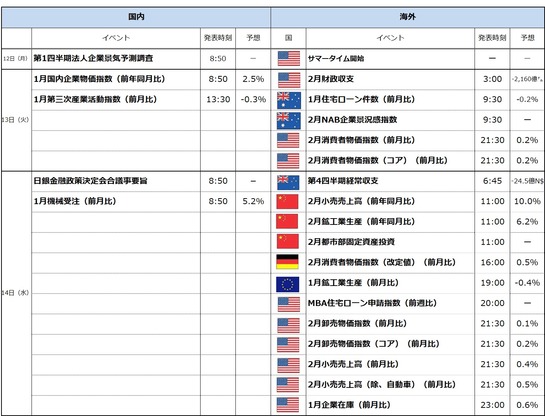Click the US flag beside MBA住宅ローン申請指数

[289, 304]
